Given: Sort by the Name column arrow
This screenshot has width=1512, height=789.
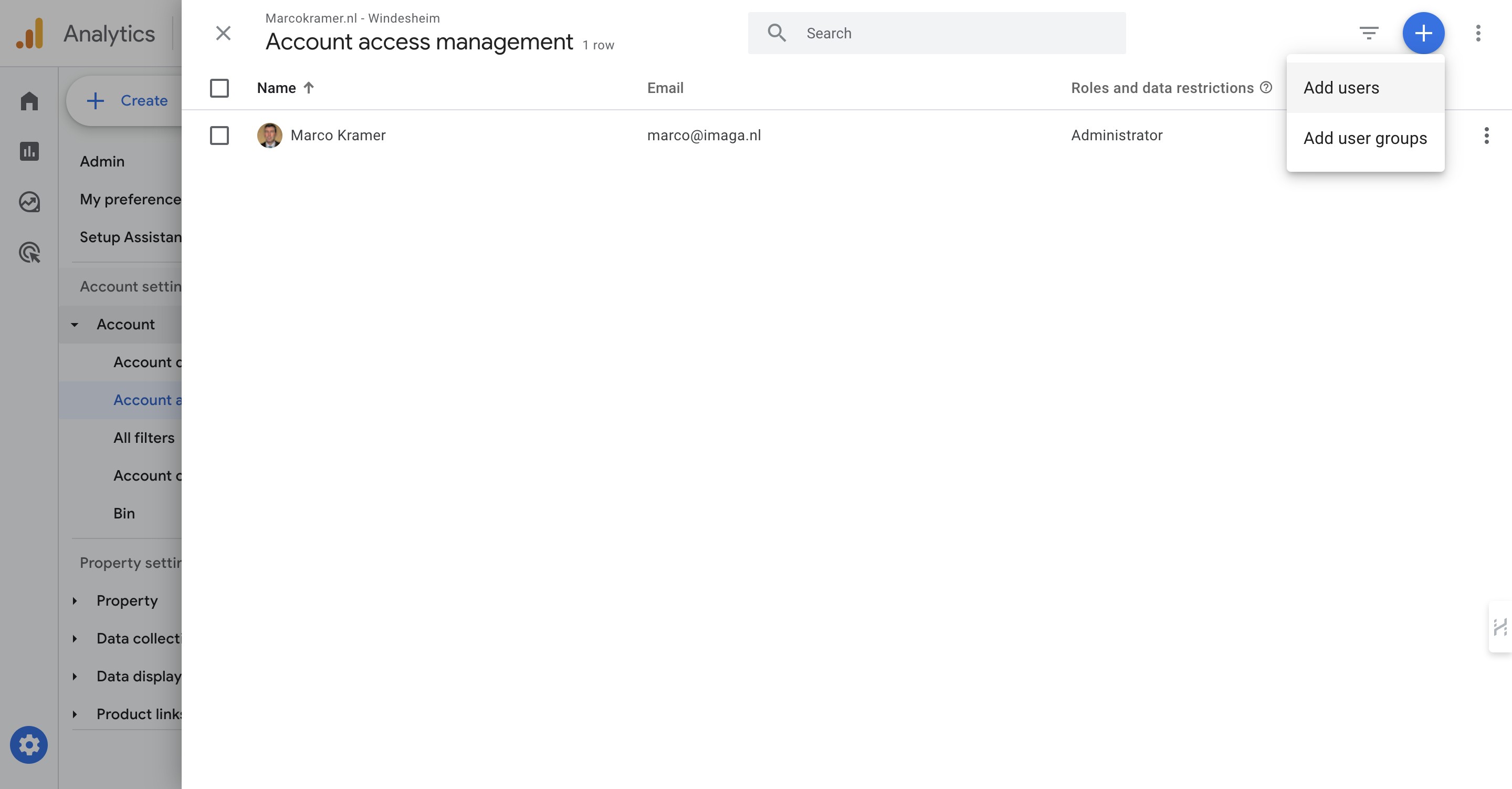Looking at the screenshot, I should [309, 88].
